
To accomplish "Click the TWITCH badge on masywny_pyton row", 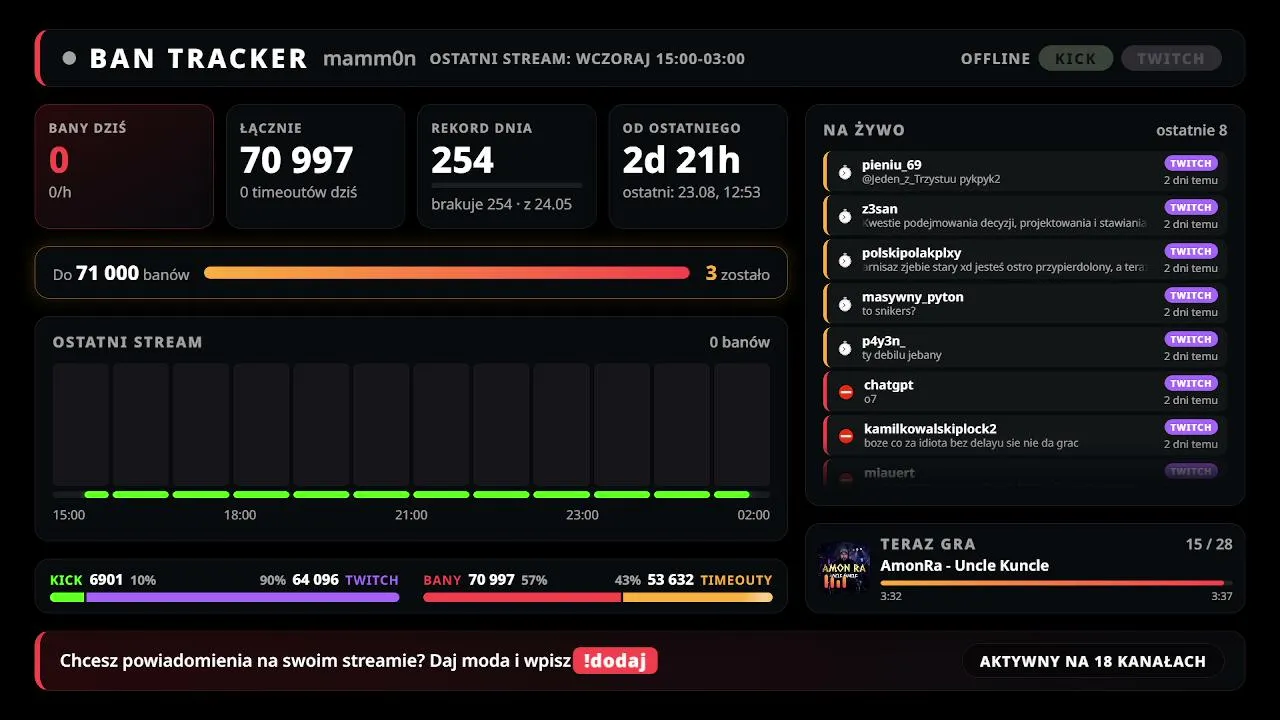I will point(1190,295).
